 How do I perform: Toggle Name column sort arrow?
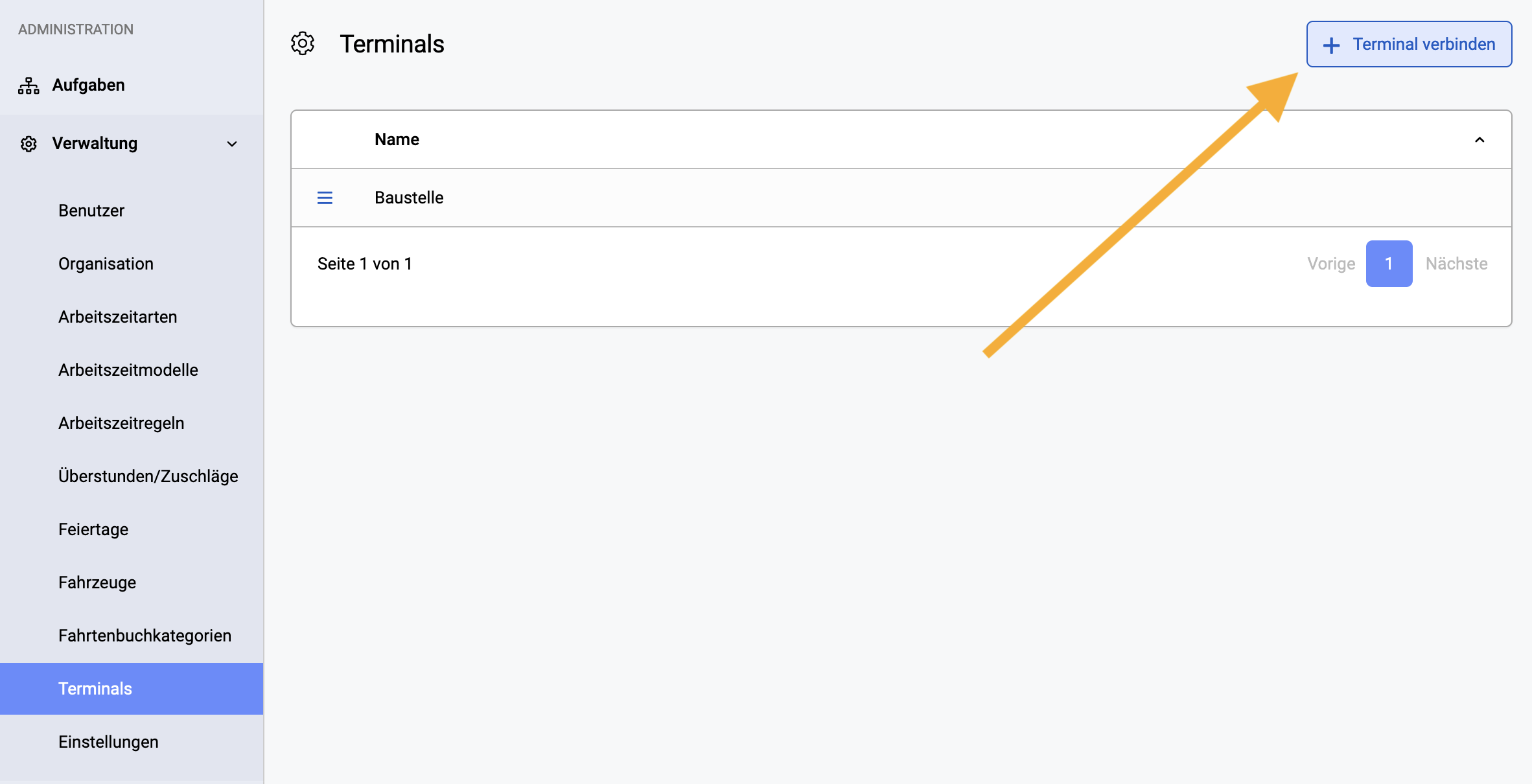pos(1480,140)
